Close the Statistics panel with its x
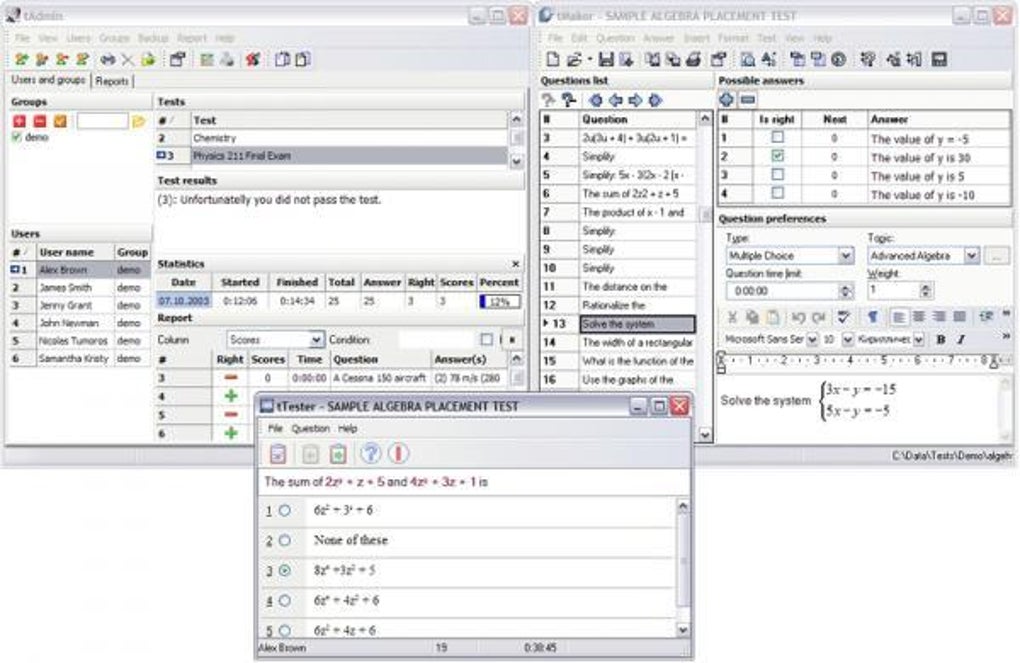 515,264
